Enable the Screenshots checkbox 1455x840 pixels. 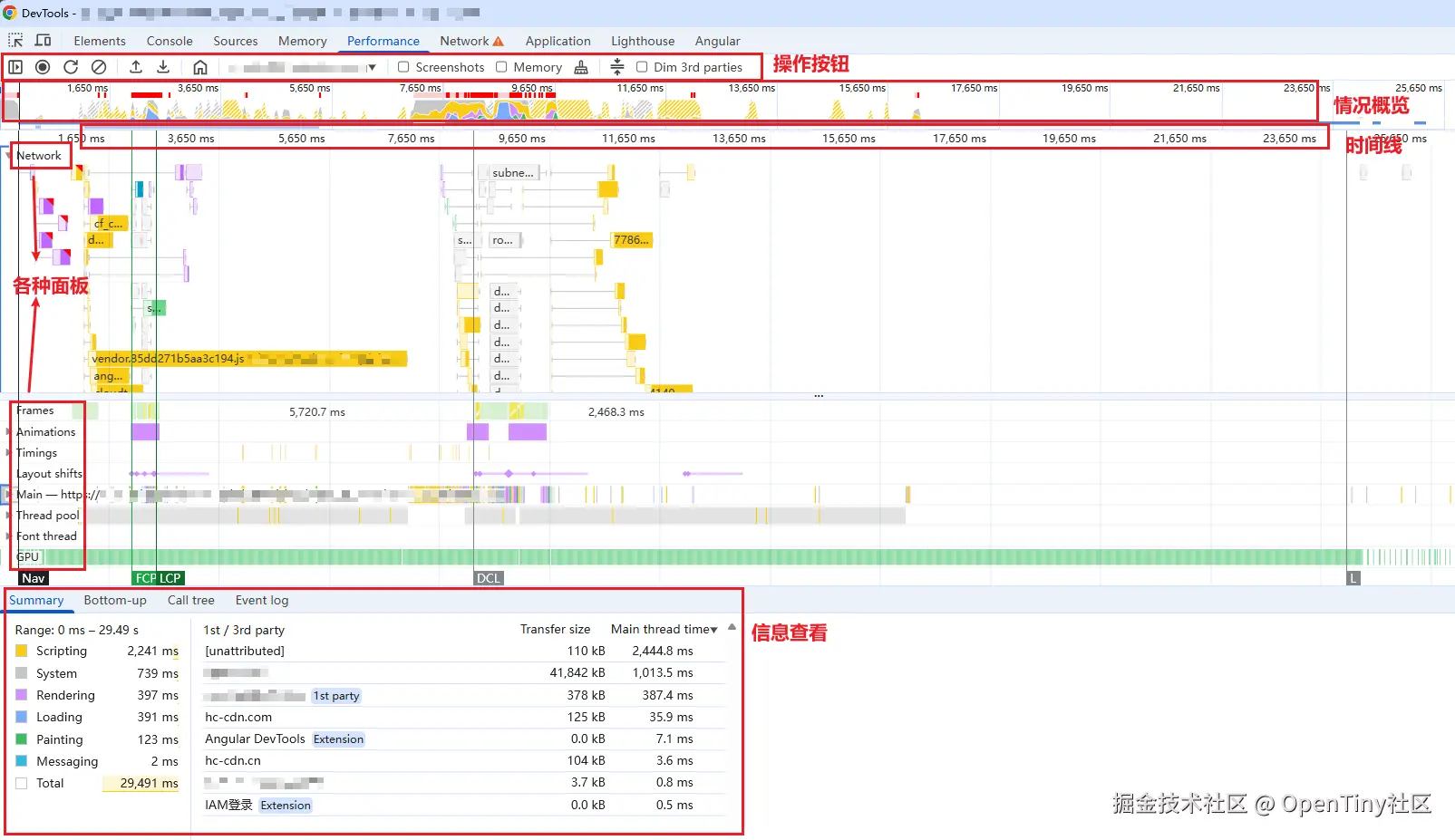(403, 67)
